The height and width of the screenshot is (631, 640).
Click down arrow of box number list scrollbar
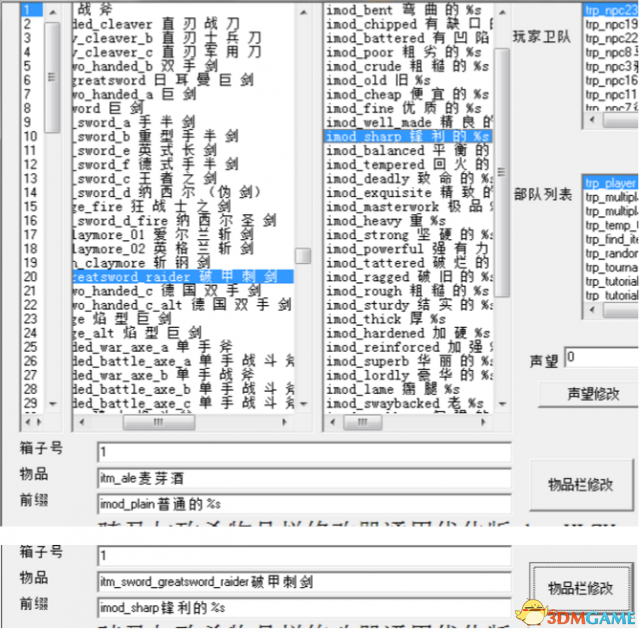(x=53, y=404)
